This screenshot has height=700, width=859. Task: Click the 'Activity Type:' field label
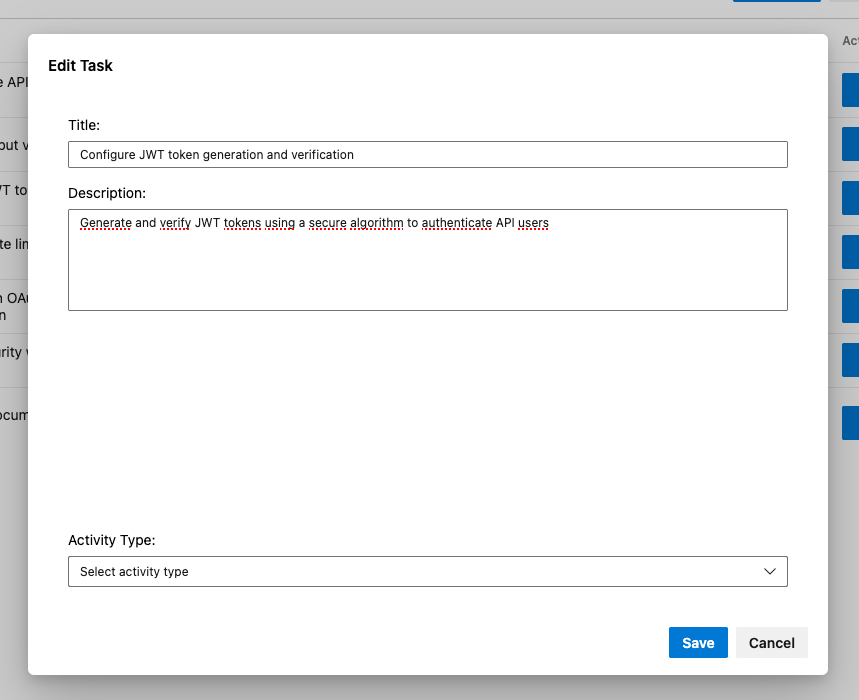(112, 540)
